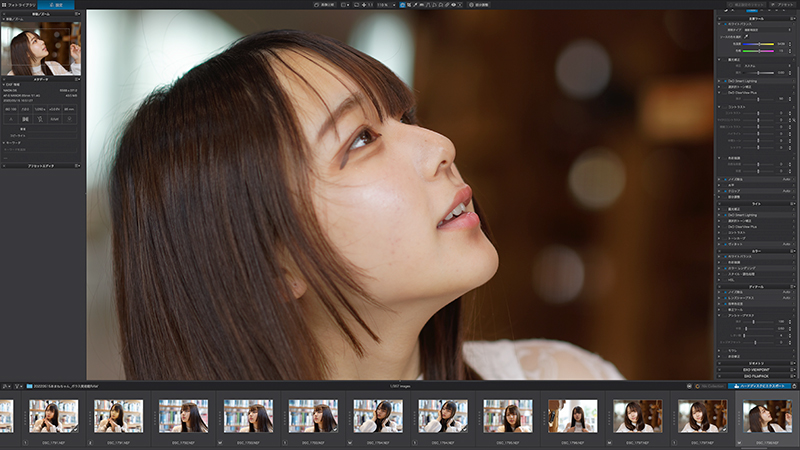Image resolution: width=800 pixels, height=450 pixels.
Task: Click the Geometry palette header
Action: point(756,363)
